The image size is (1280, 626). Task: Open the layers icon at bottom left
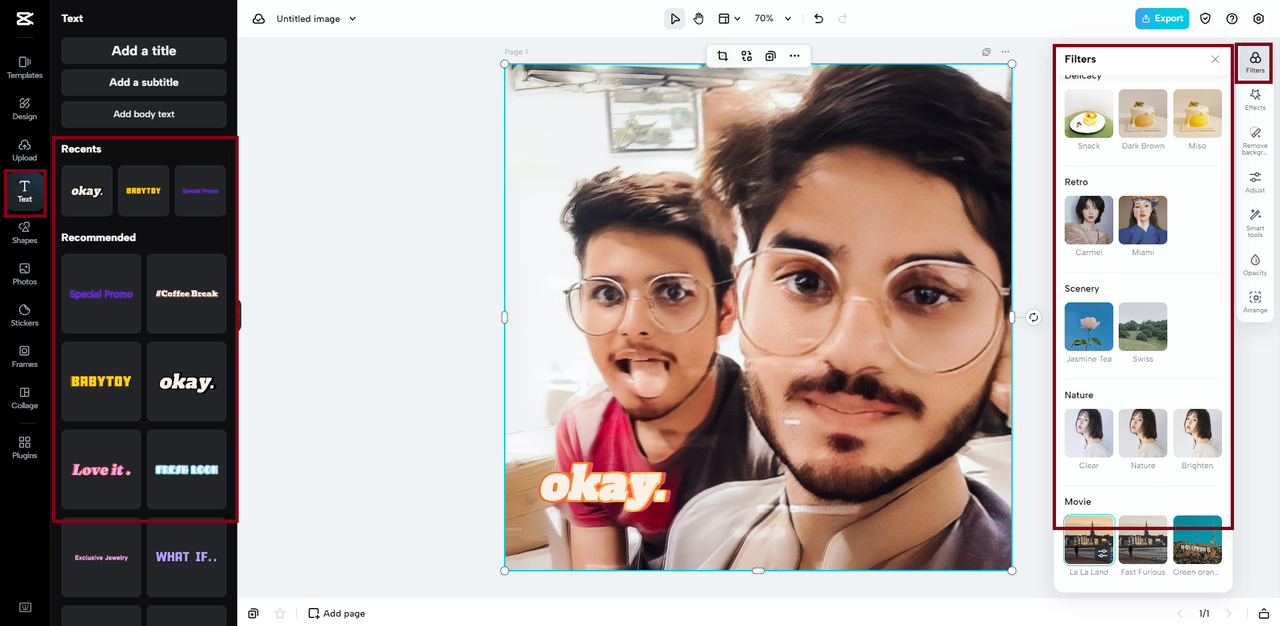tap(254, 613)
